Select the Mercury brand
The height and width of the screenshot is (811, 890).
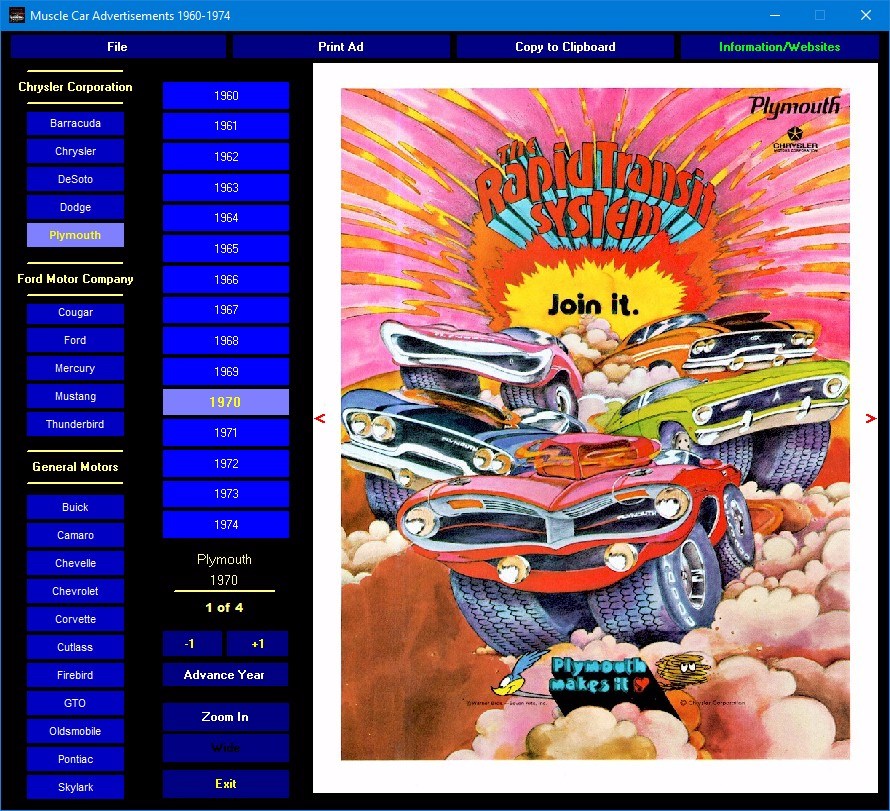[x=75, y=368]
